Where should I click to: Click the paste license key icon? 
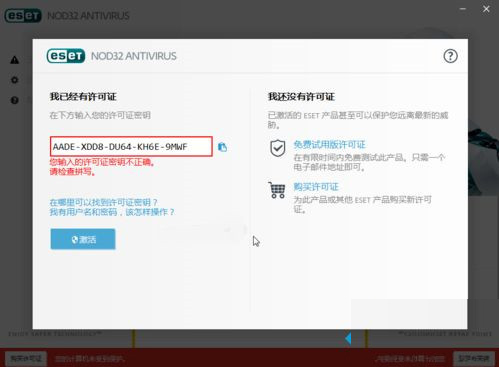click(222, 147)
